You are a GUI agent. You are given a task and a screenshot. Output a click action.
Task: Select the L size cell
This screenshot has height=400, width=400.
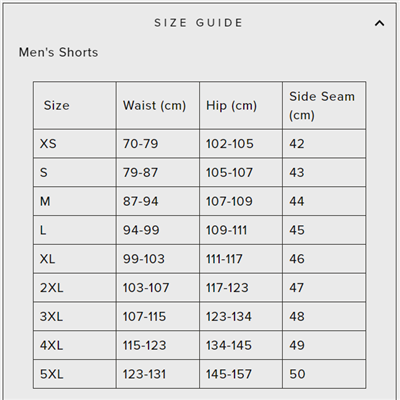(75, 230)
